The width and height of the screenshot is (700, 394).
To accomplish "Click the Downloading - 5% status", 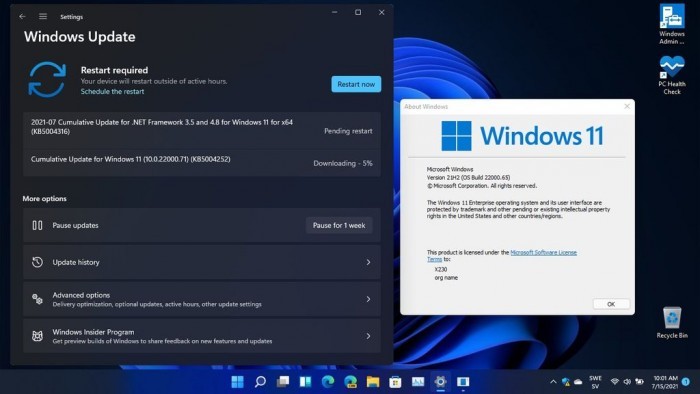I will 342,163.
